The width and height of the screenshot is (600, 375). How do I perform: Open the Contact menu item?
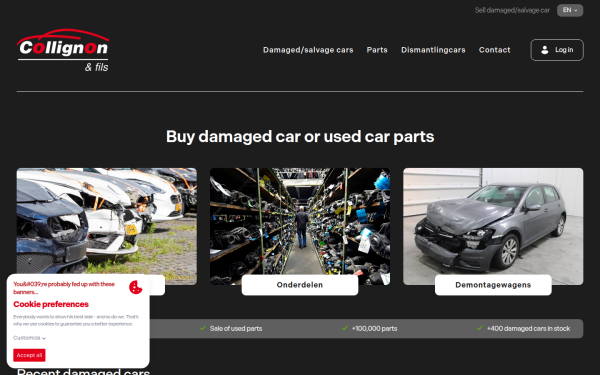[x=494, y=50]
